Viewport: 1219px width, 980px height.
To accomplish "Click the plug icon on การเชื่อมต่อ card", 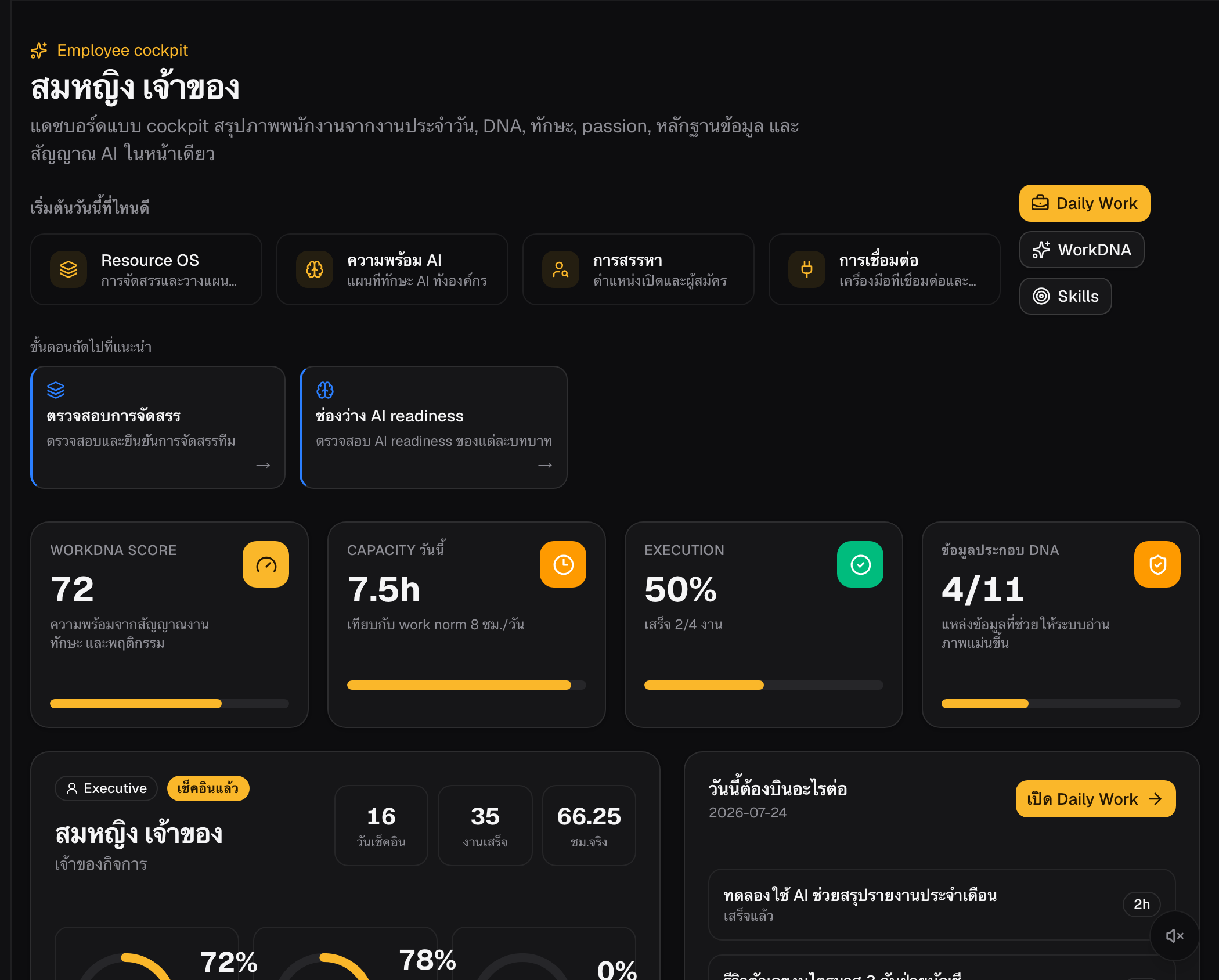I will pos(807,269).
